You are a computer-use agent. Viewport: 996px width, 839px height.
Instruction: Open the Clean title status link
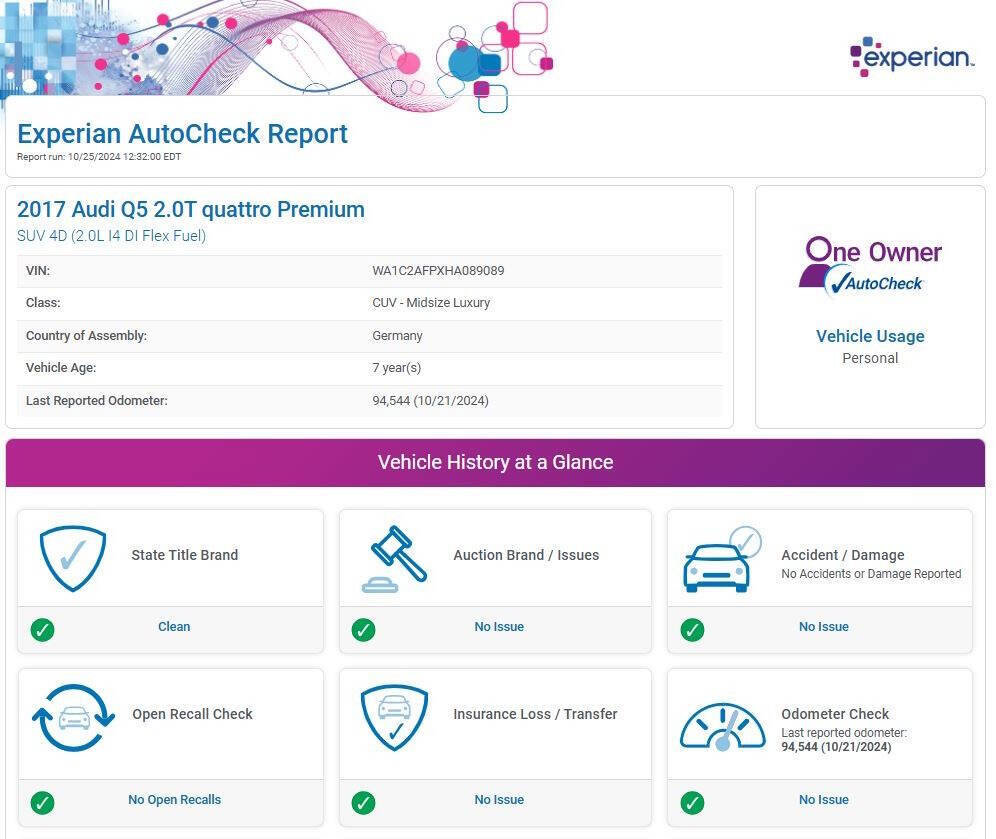click(x=174, y=627)
